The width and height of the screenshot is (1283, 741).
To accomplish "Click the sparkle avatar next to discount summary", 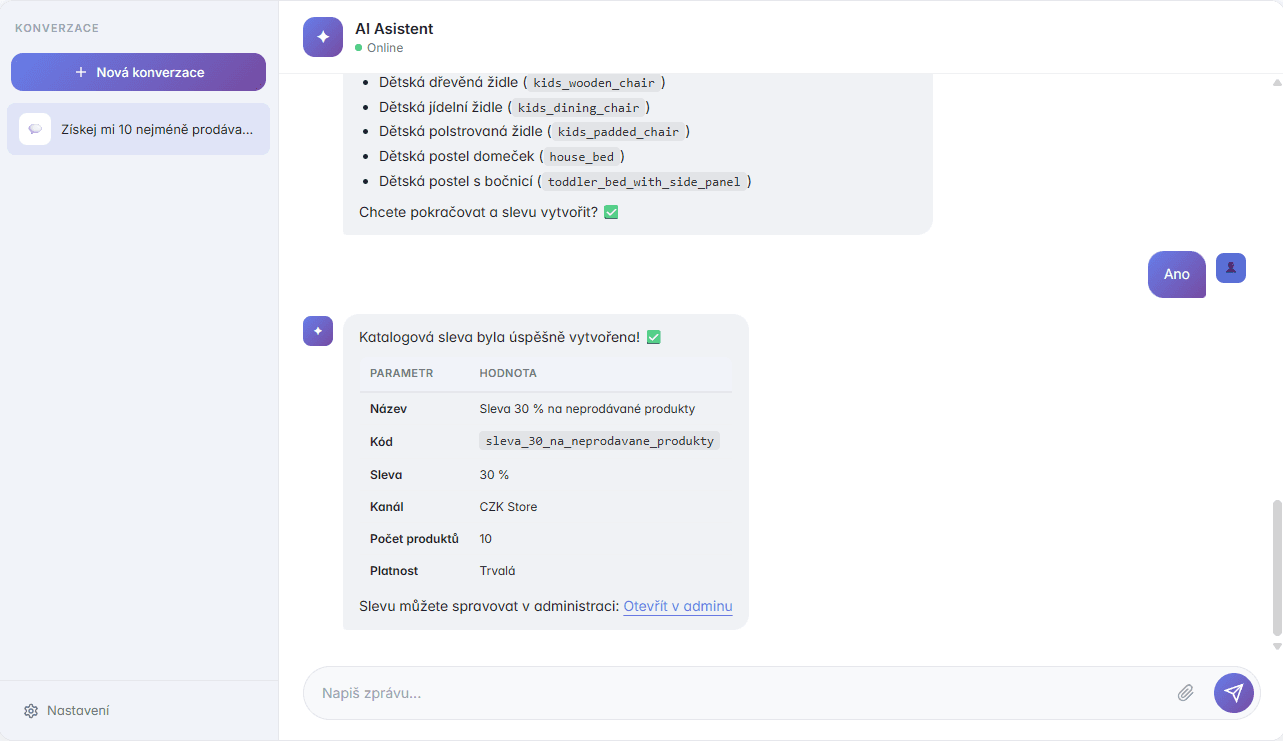I will coord(317,330).
